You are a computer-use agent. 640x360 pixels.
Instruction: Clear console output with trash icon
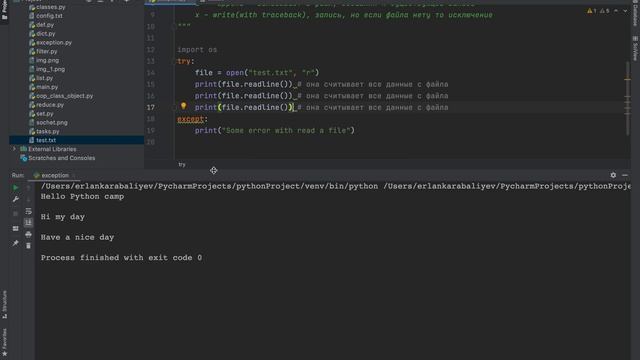tap(28, 246)
